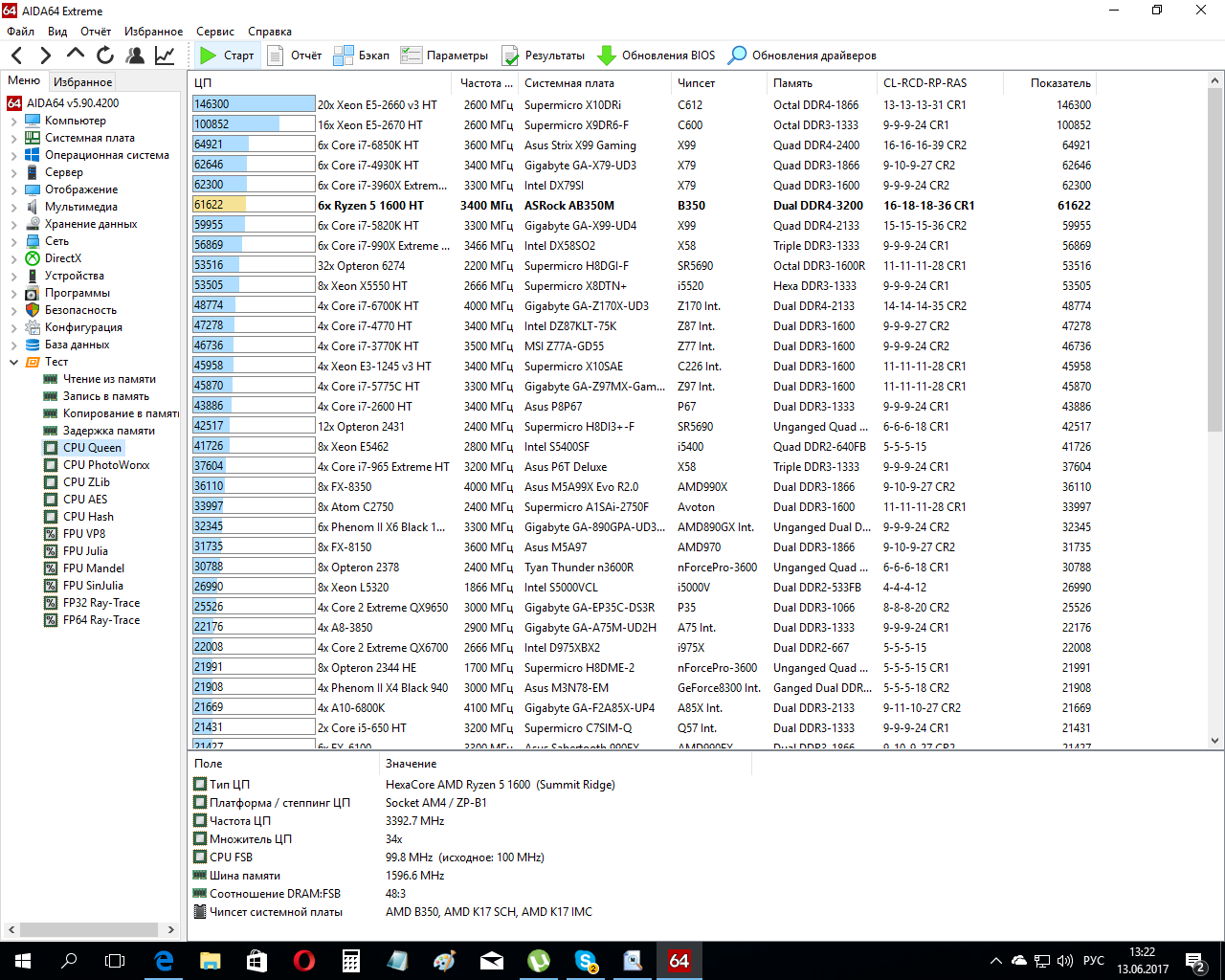Switch to the Избранное tab in the sidebar
Screen dimensions: 1225x980
[x=82, y=82]
